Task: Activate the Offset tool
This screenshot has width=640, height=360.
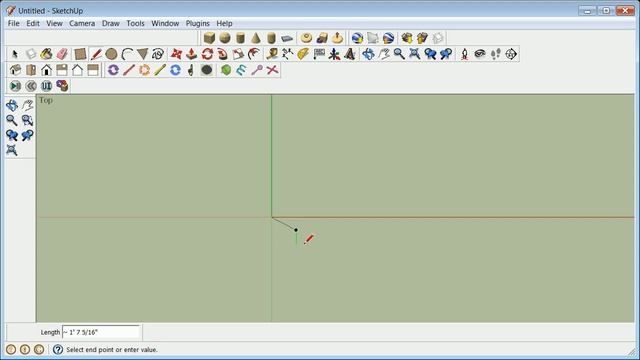Action: [253, 54]
